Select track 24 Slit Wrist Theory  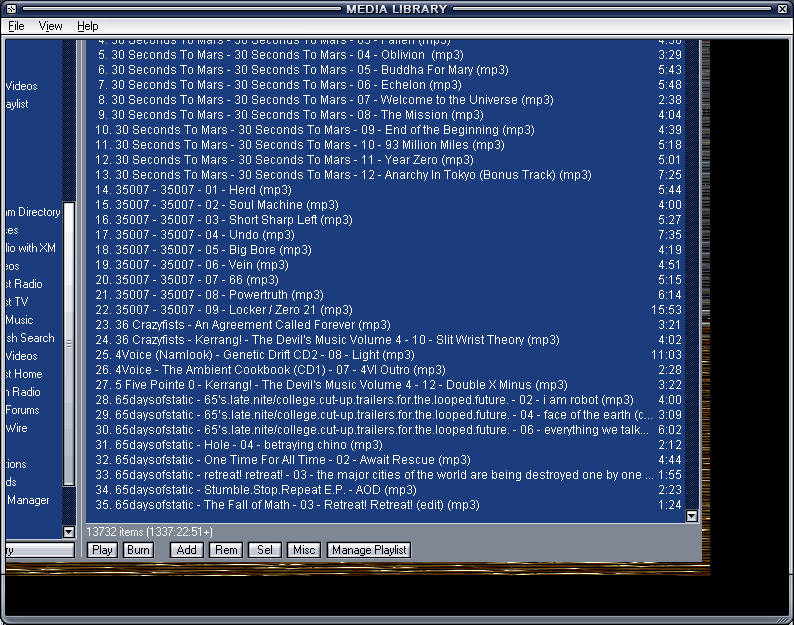[386, 340]
